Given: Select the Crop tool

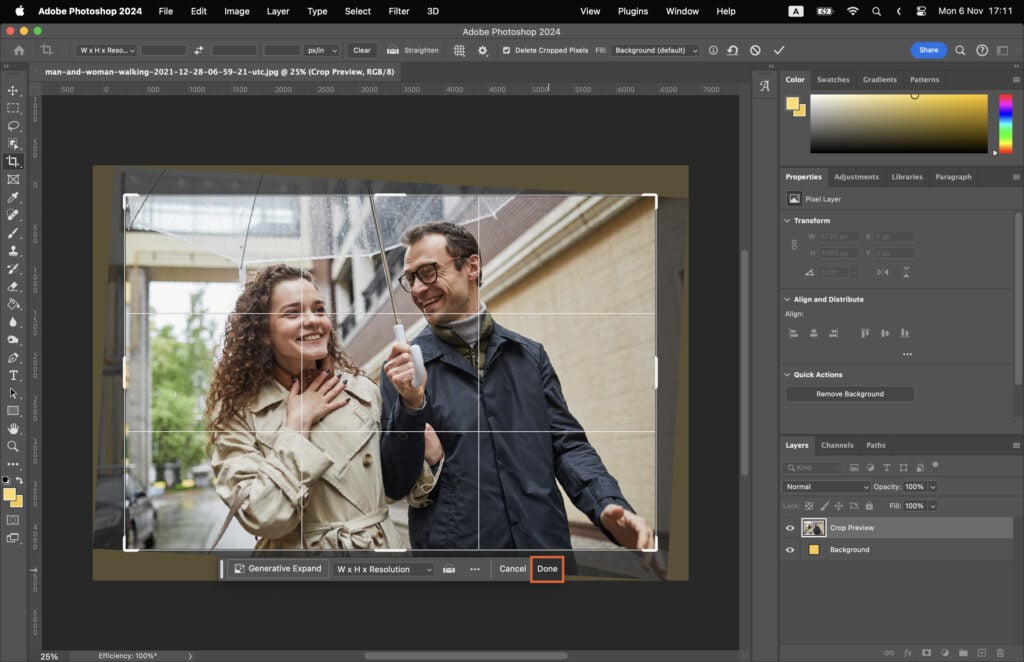Looking at the screenshot, I should [x=13, y=161].
